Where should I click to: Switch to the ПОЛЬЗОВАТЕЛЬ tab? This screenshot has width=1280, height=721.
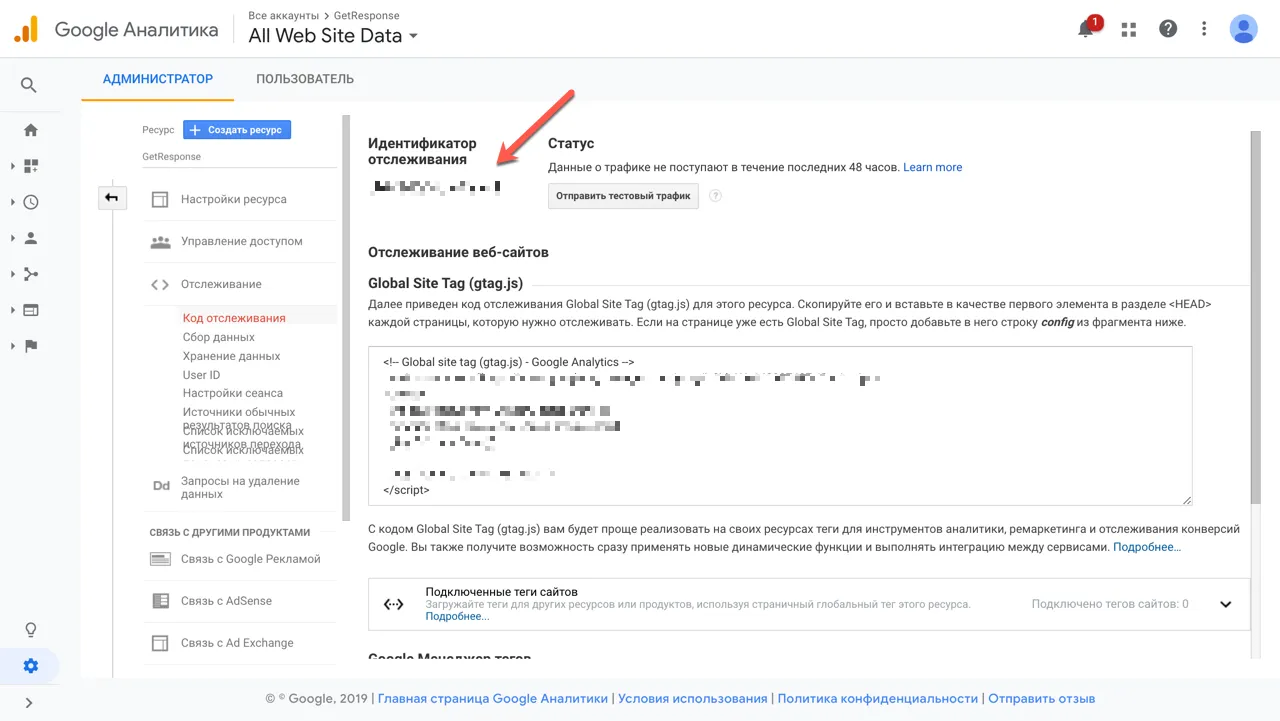305,79
